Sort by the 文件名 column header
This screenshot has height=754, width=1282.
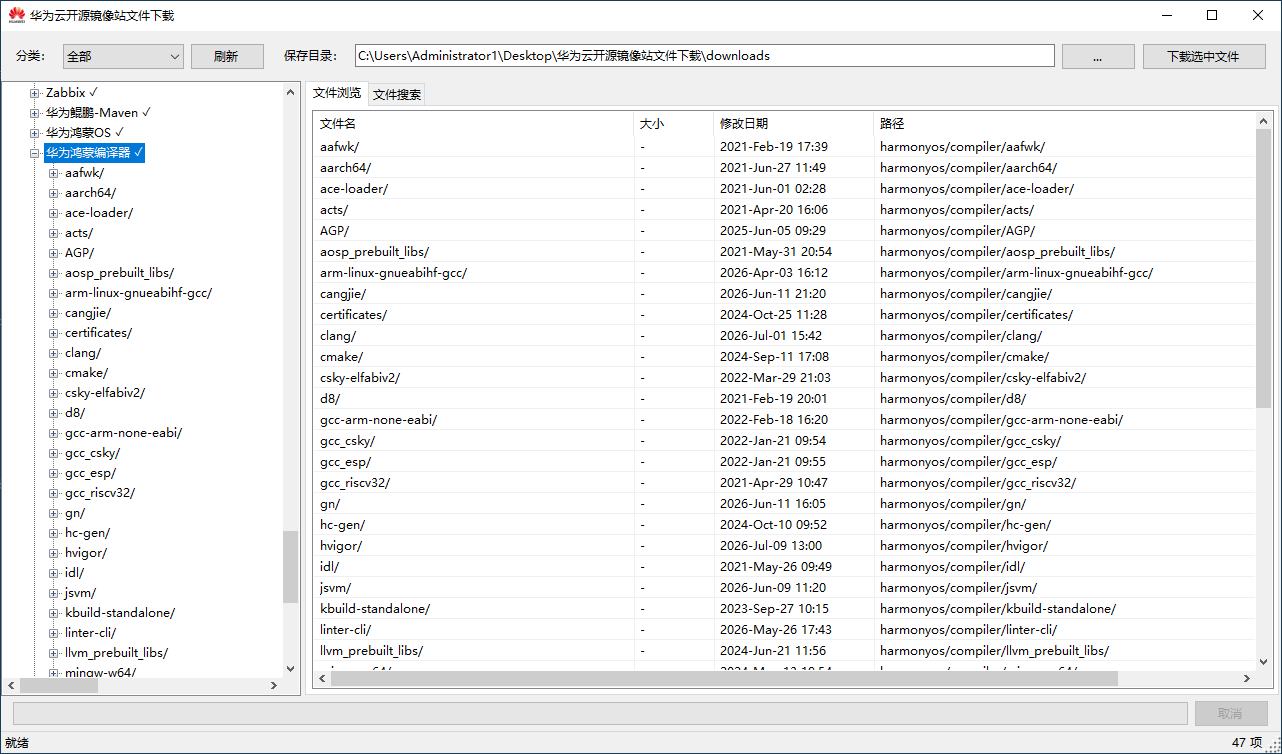pyautogui.click(x=473, y=124)
